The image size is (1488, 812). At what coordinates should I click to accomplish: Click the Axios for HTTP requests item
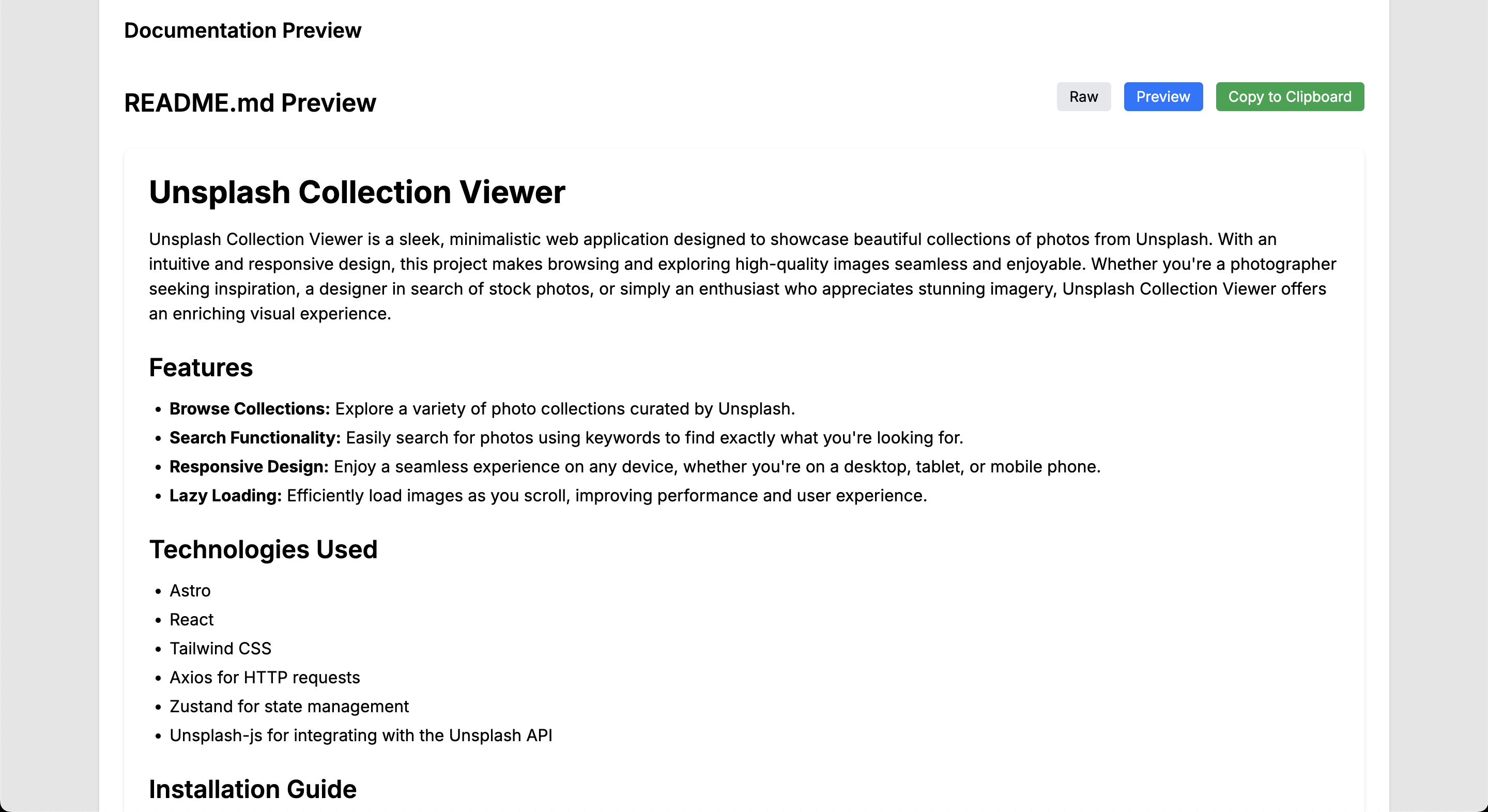[x=265, y=678]
